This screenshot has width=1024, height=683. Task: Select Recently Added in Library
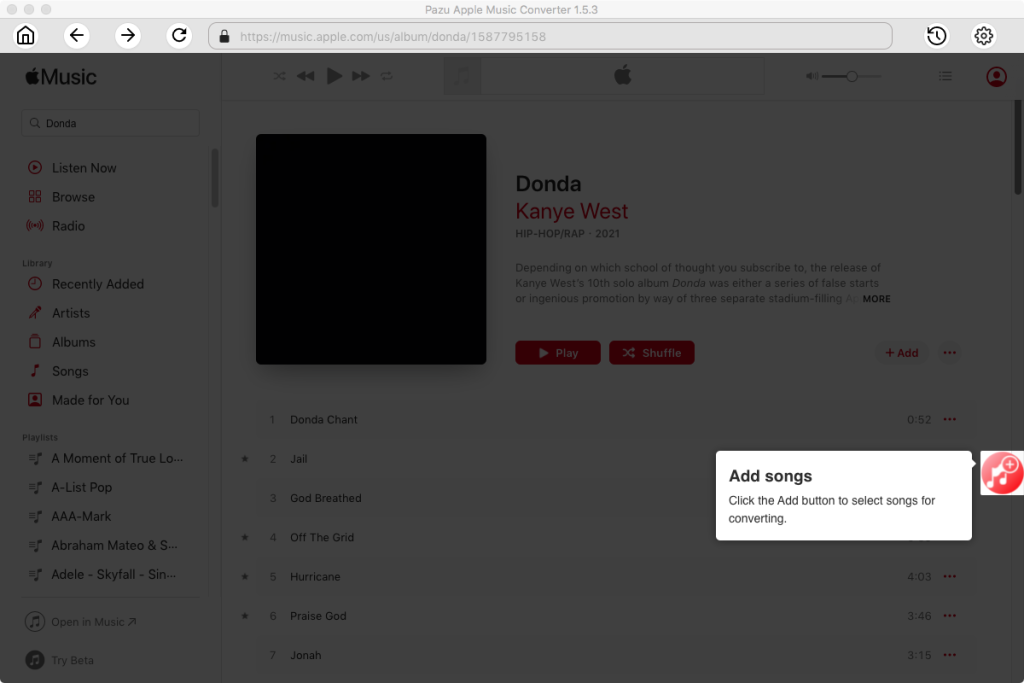point(97,284)
